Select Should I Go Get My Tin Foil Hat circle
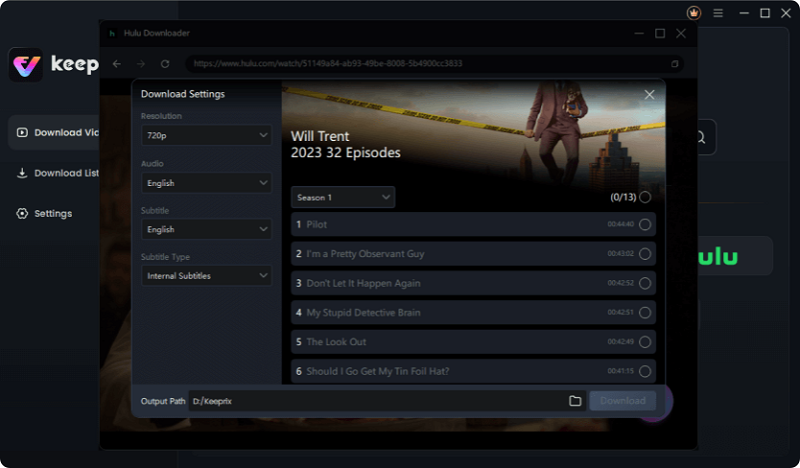This screenshot has height=468, width=800. [645, 371]
